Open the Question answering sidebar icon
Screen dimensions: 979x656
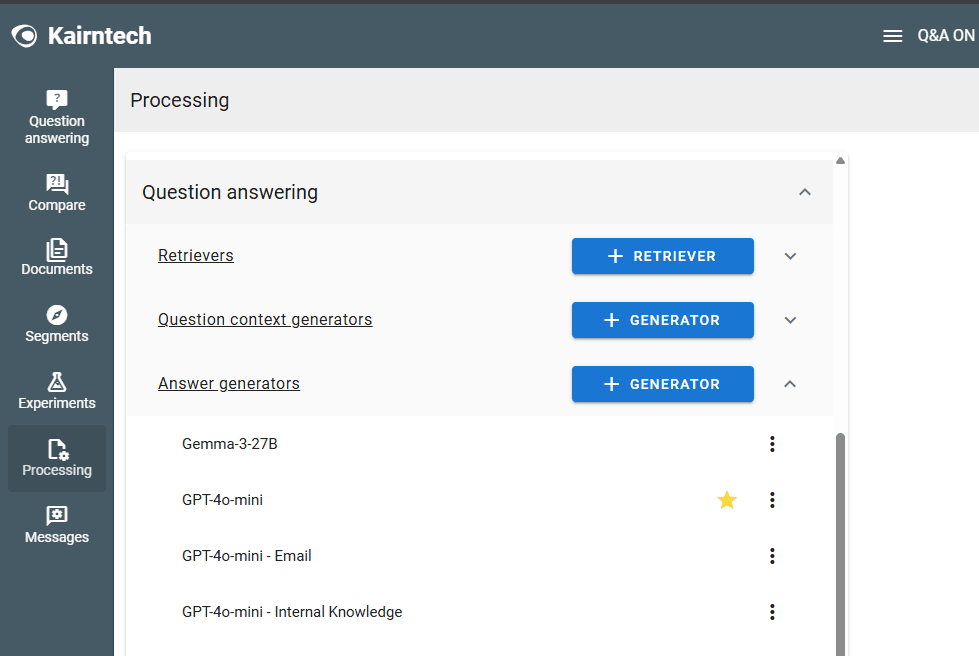point(57,100)
